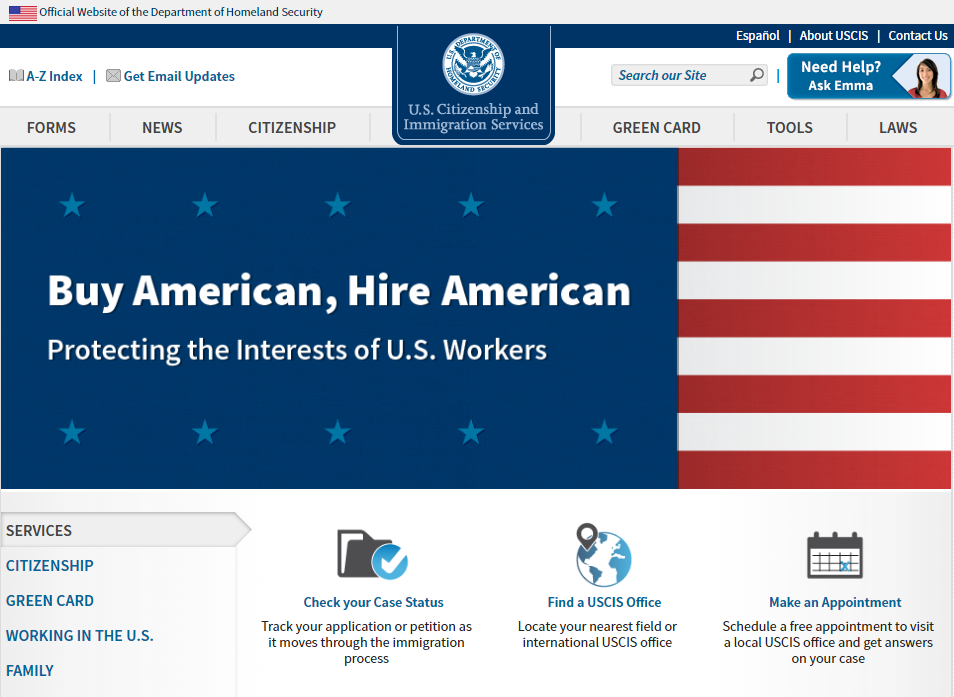
Task: Click Emma's avatar photo
Action: pyautogui.click(x=925, y=77)
